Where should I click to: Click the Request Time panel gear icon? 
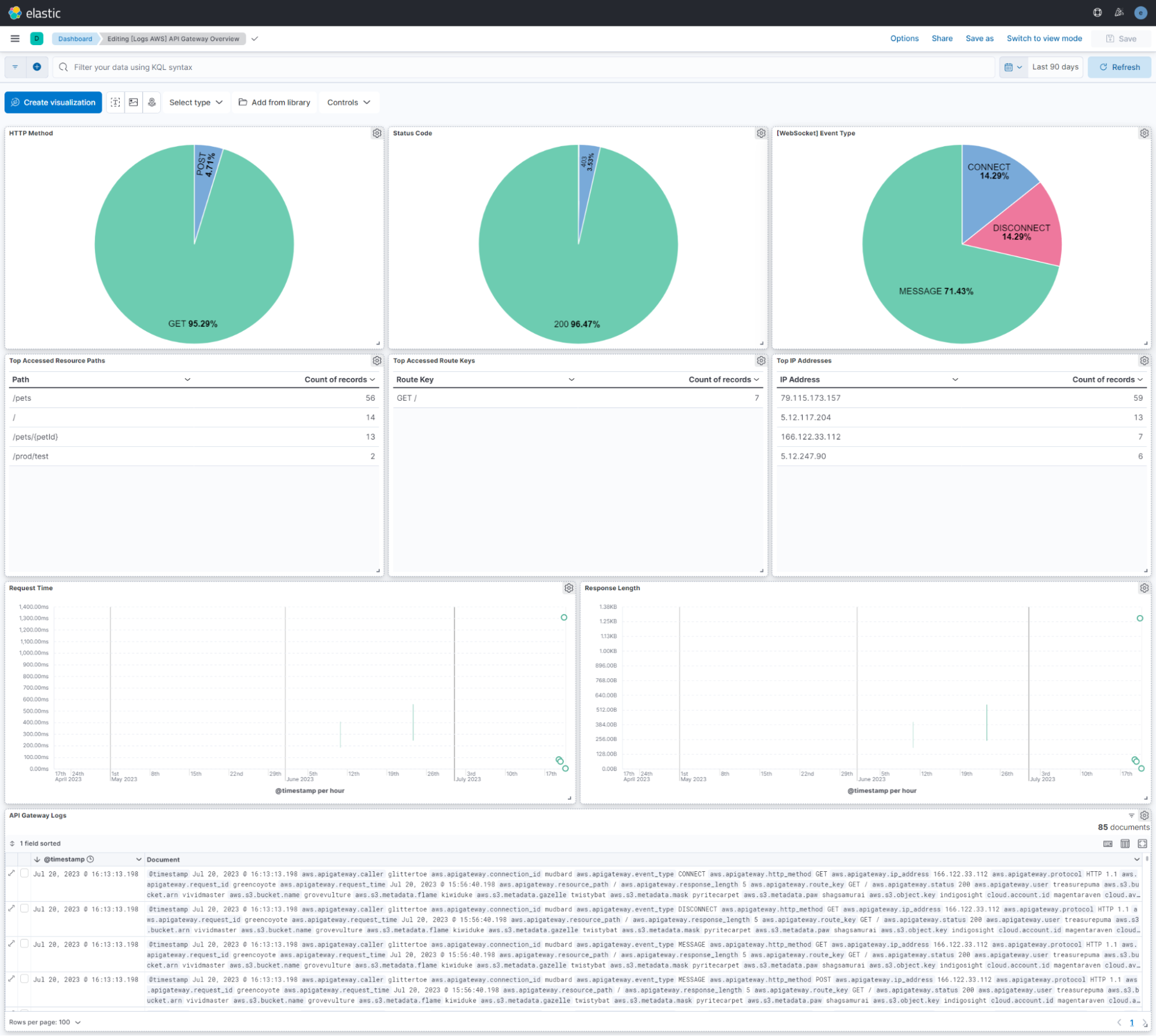tap(569, 588)
